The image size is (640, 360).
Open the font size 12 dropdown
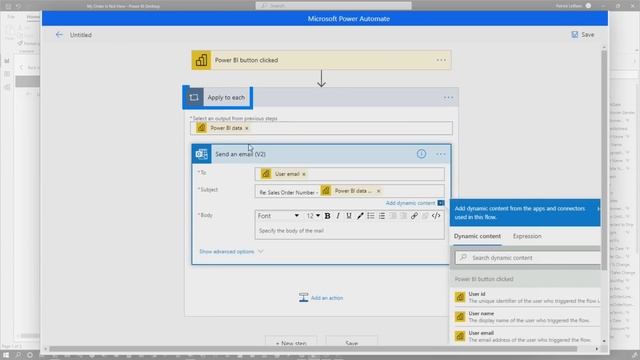click(x=313, y=216)
